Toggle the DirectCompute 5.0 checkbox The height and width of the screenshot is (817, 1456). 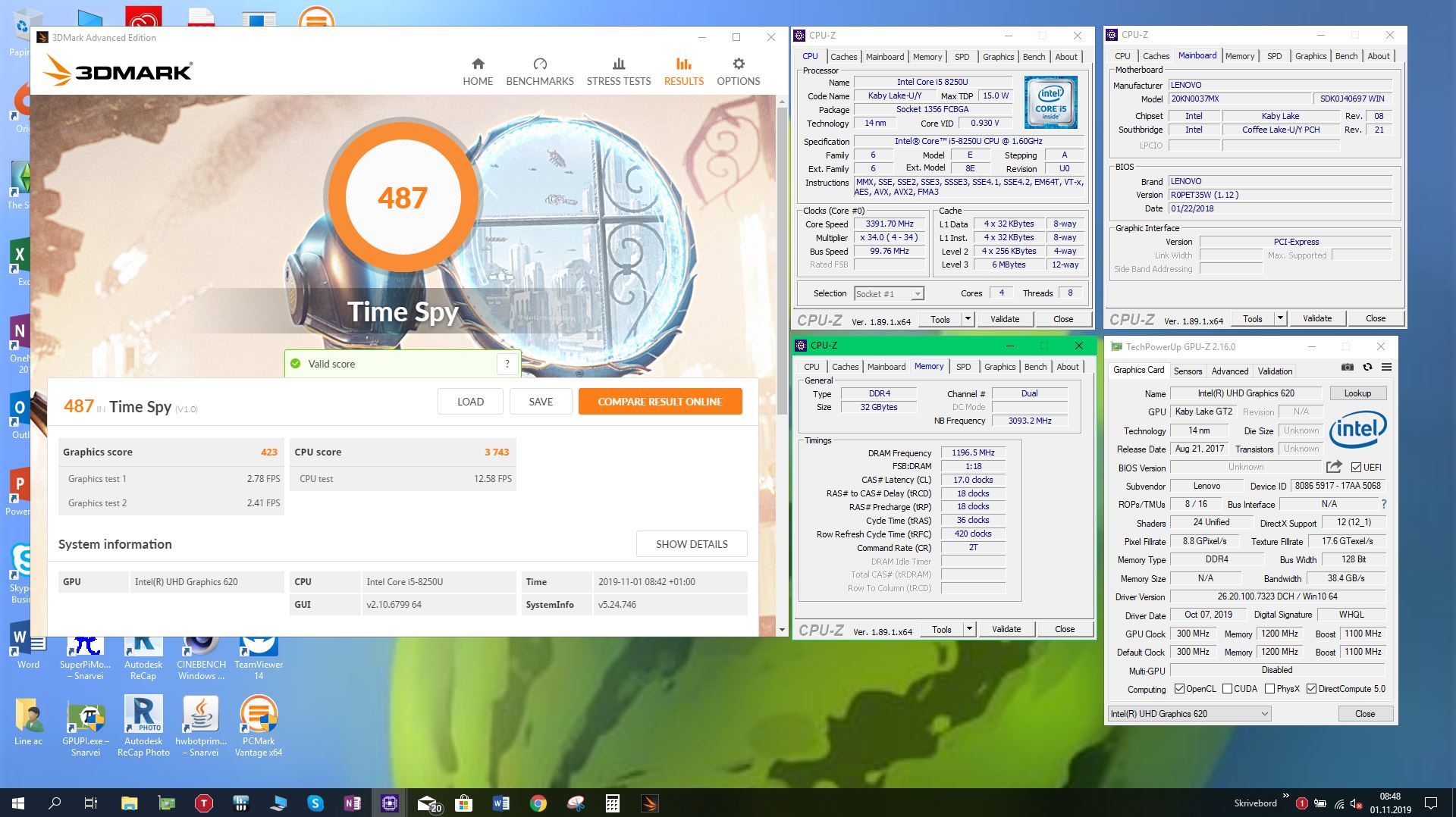pos(1311,689)
